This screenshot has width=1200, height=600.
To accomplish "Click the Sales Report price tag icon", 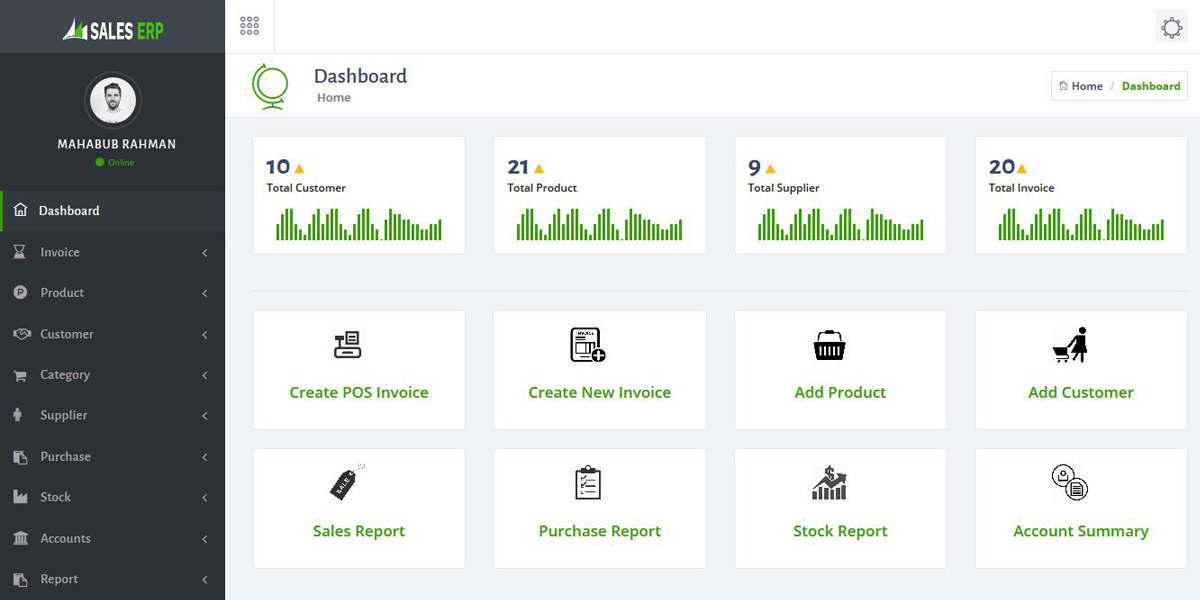I will (346, 483).
